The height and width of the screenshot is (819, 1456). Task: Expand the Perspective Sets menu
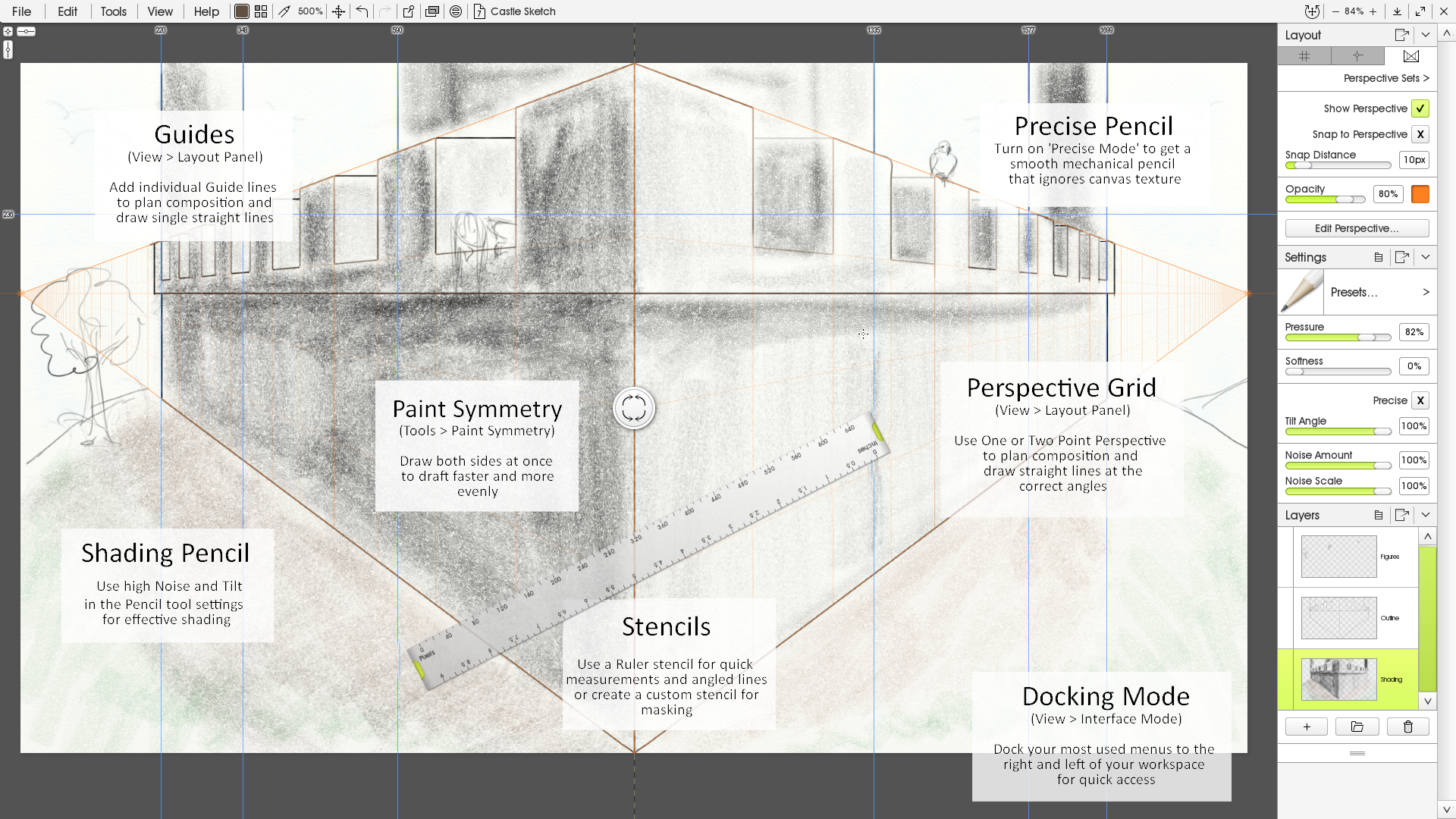pos(1385,78)
